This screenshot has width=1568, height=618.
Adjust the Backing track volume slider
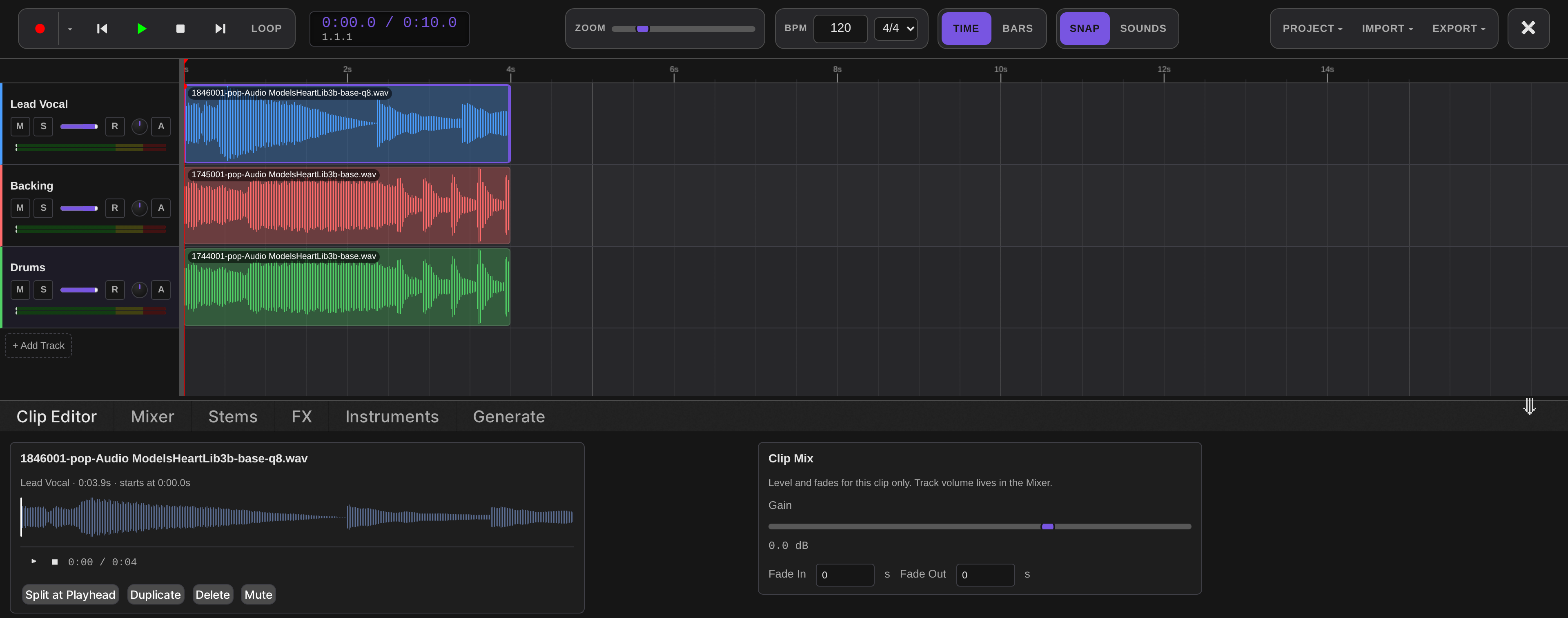point(79,208)
